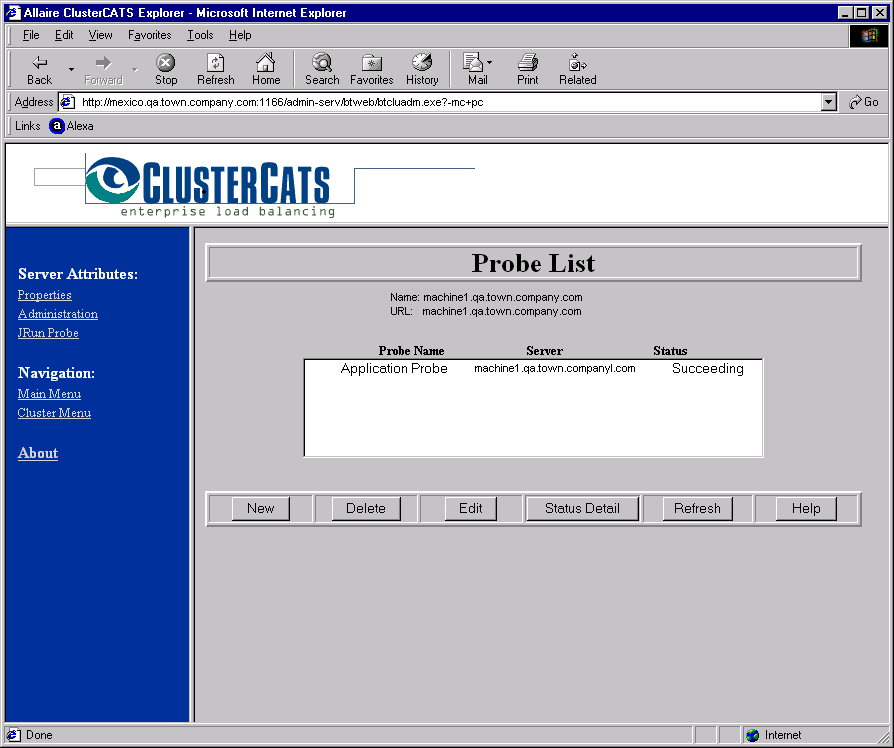Click the Done status bar page icon

coord(13,735)
